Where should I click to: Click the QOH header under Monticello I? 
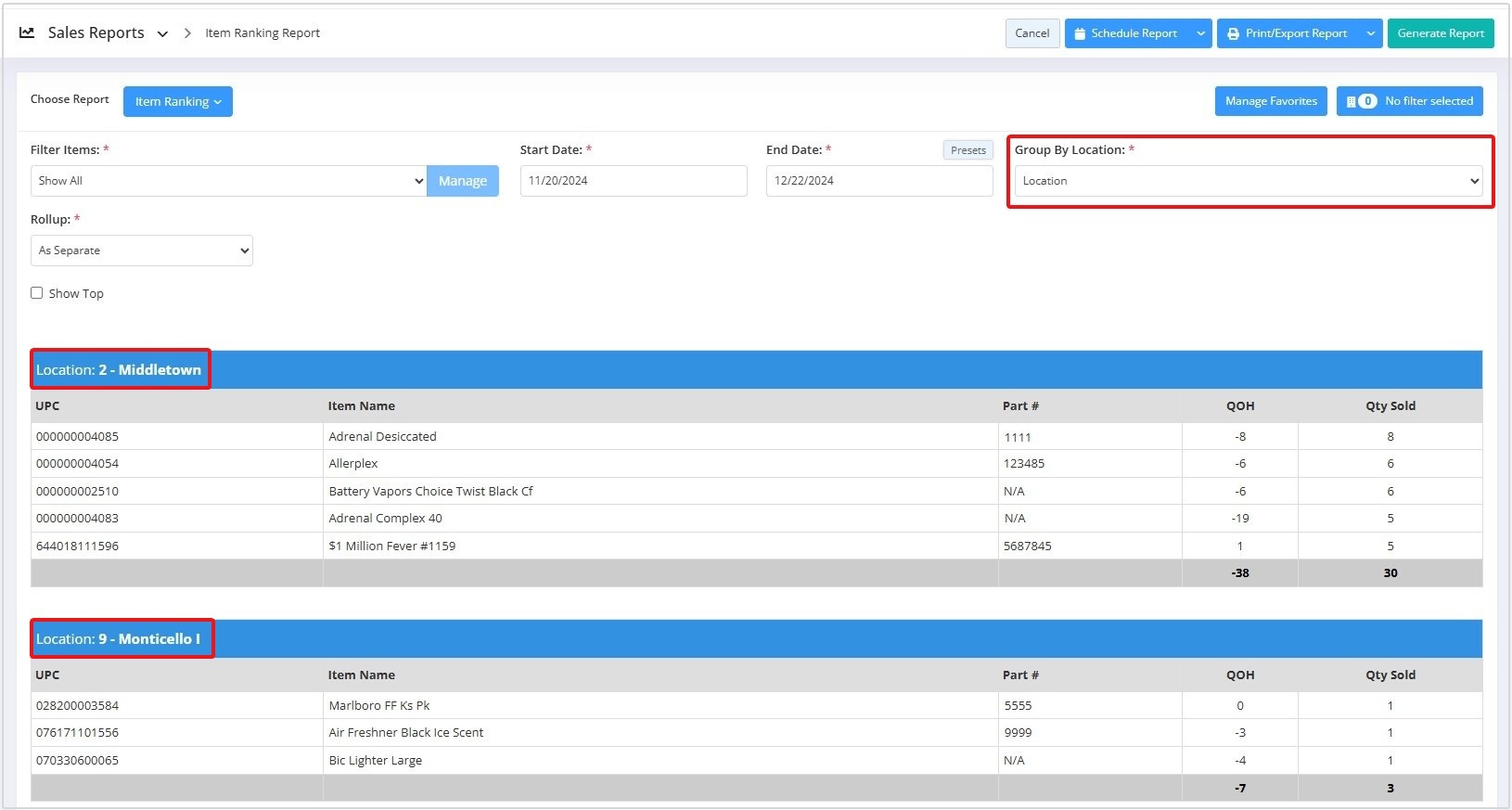pos(1240,675)
